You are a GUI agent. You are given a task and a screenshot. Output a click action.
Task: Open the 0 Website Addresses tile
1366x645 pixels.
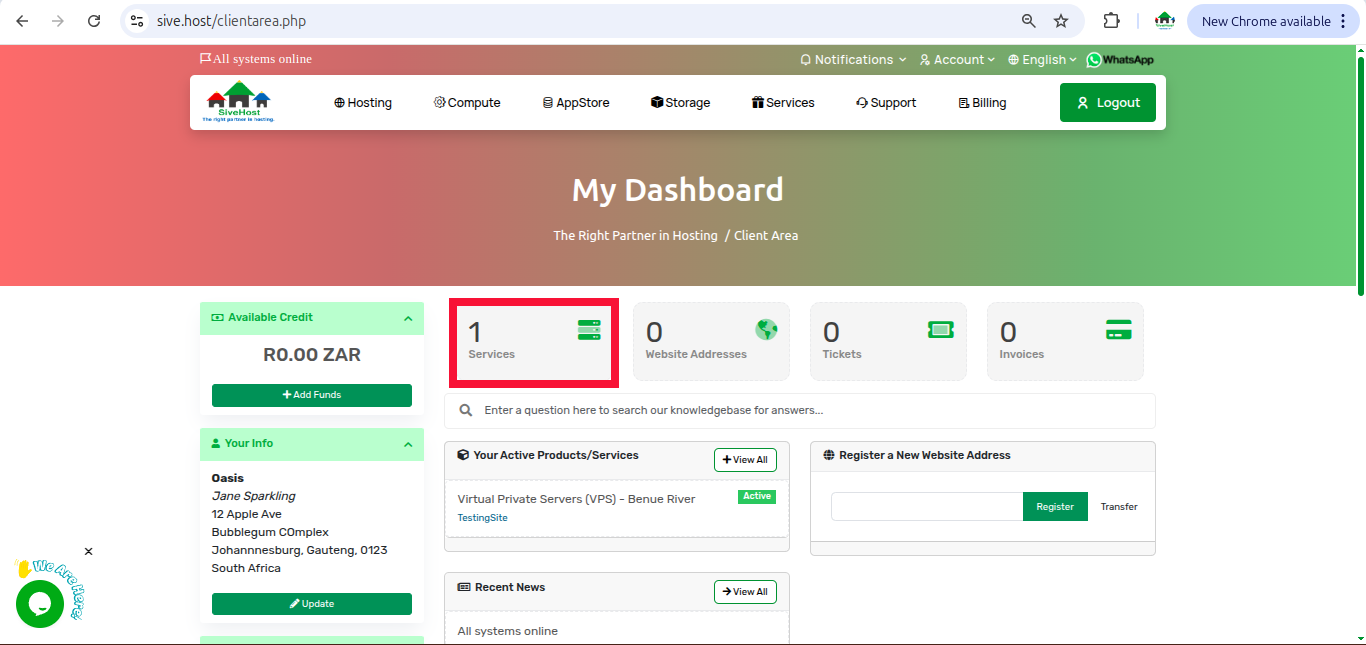711,341
